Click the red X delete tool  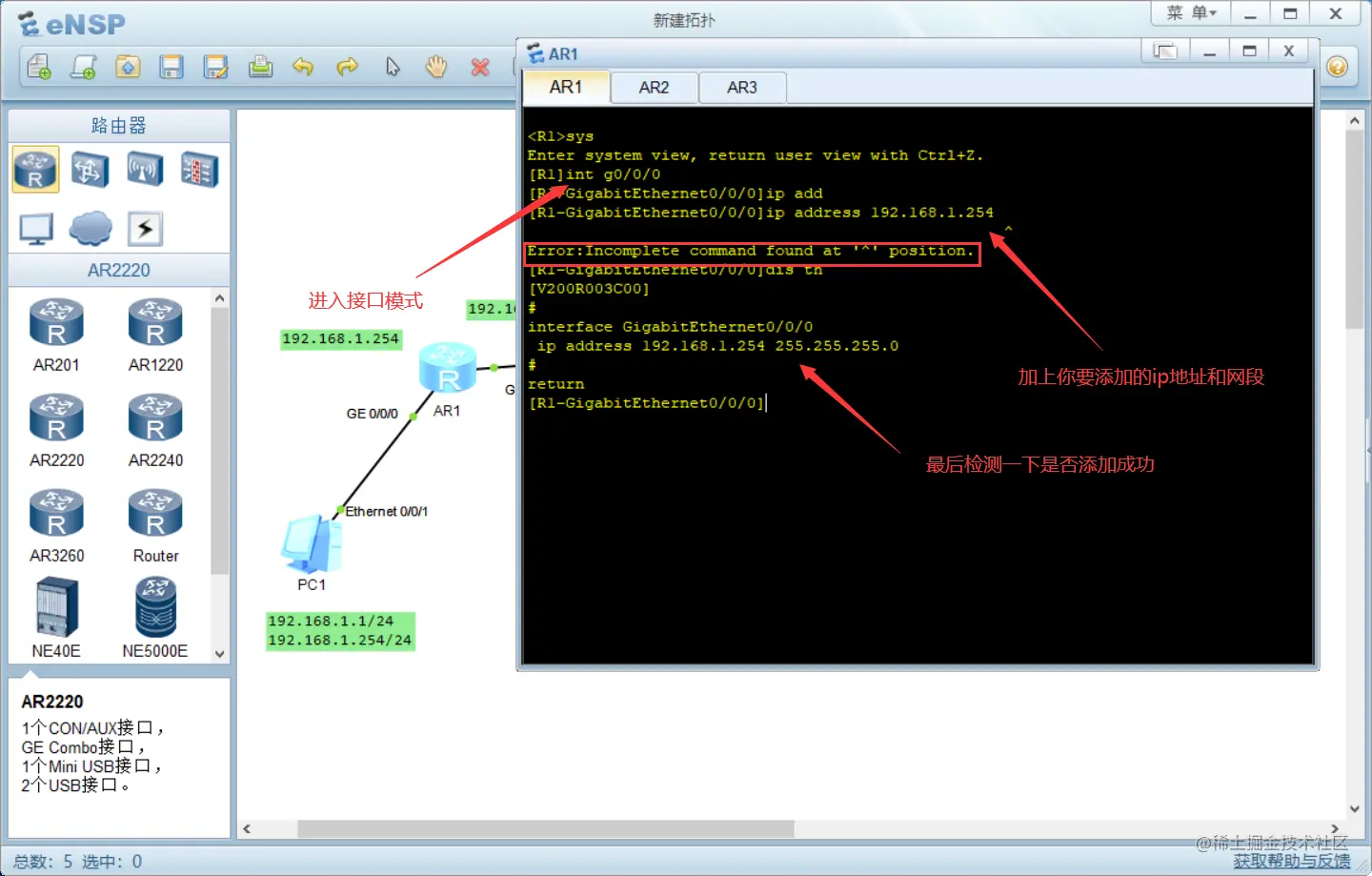(480, 67)
